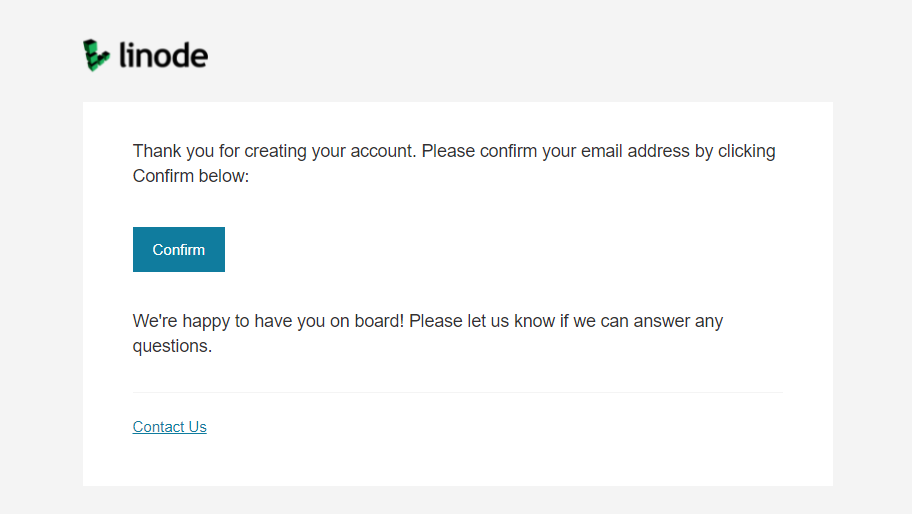Click the "Confirm below:" text line
Viewport: 912px width, 514px height.
click(x=191, y=176)
